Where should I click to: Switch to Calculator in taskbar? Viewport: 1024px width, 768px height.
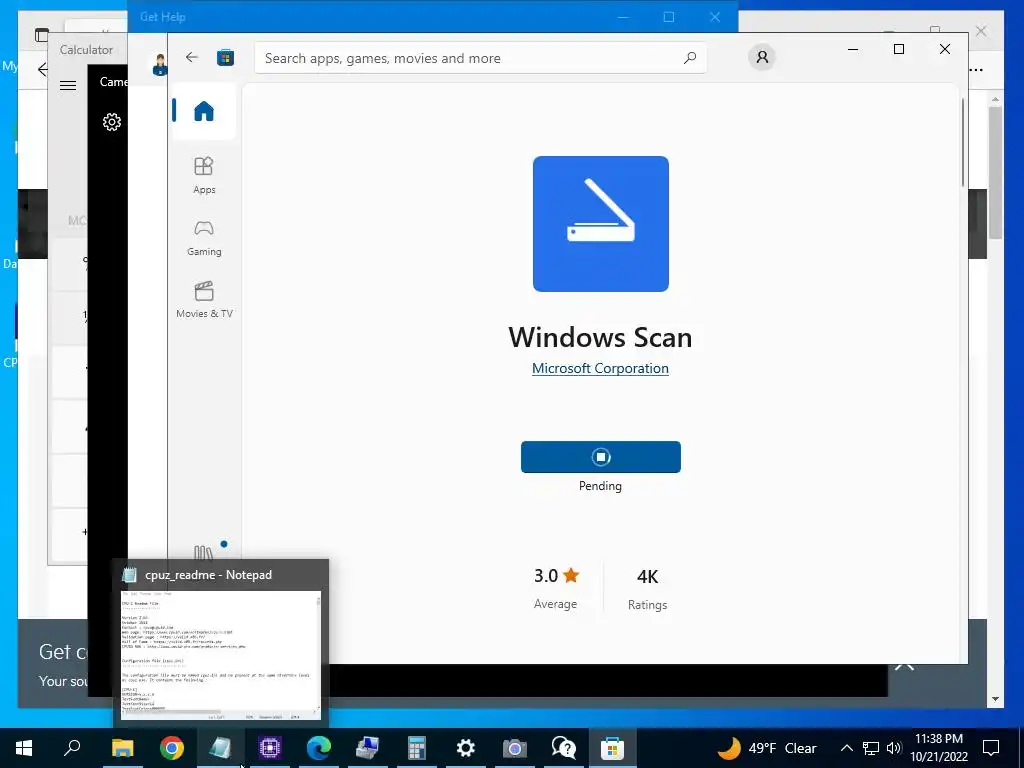(417, 748)
